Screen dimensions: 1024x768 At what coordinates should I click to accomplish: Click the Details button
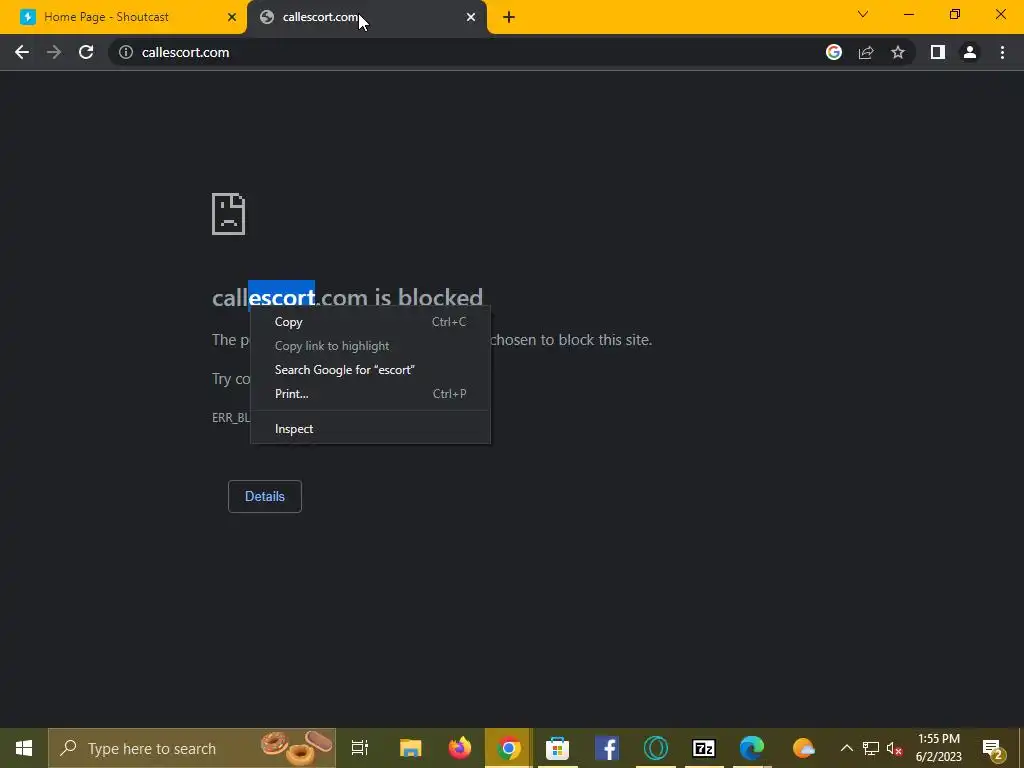pyautogui.click(x=264, y=496)
